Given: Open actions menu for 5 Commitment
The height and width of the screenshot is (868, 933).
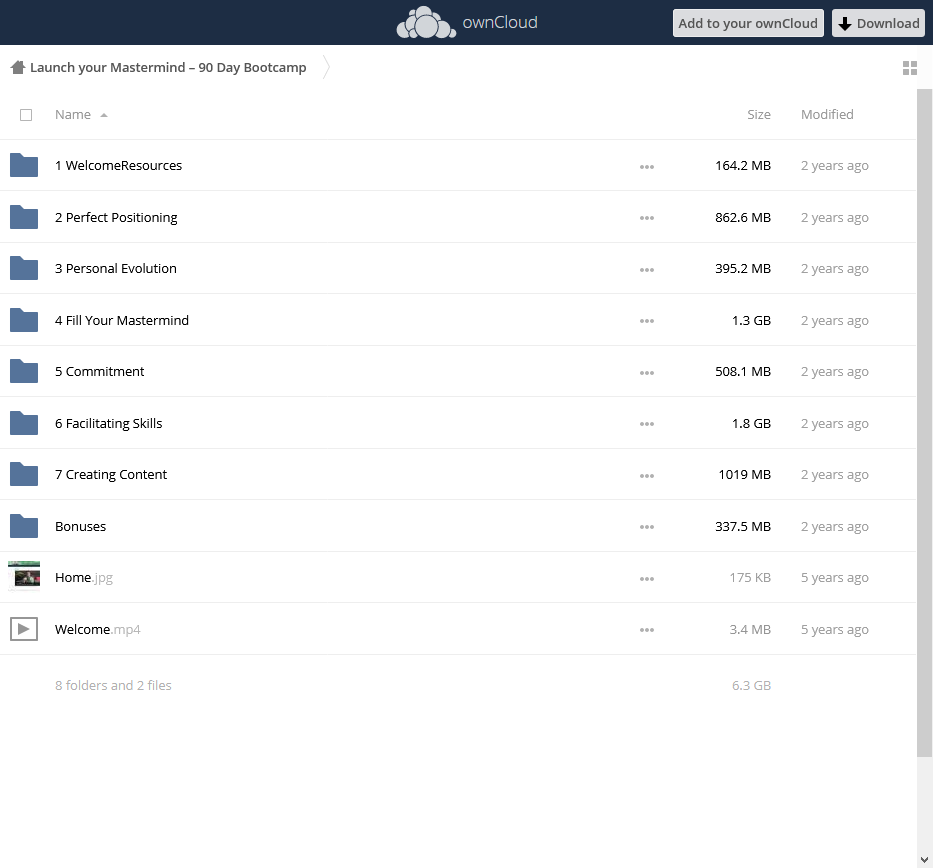Looking at the screenshot, I should click(x=647, y=372).
